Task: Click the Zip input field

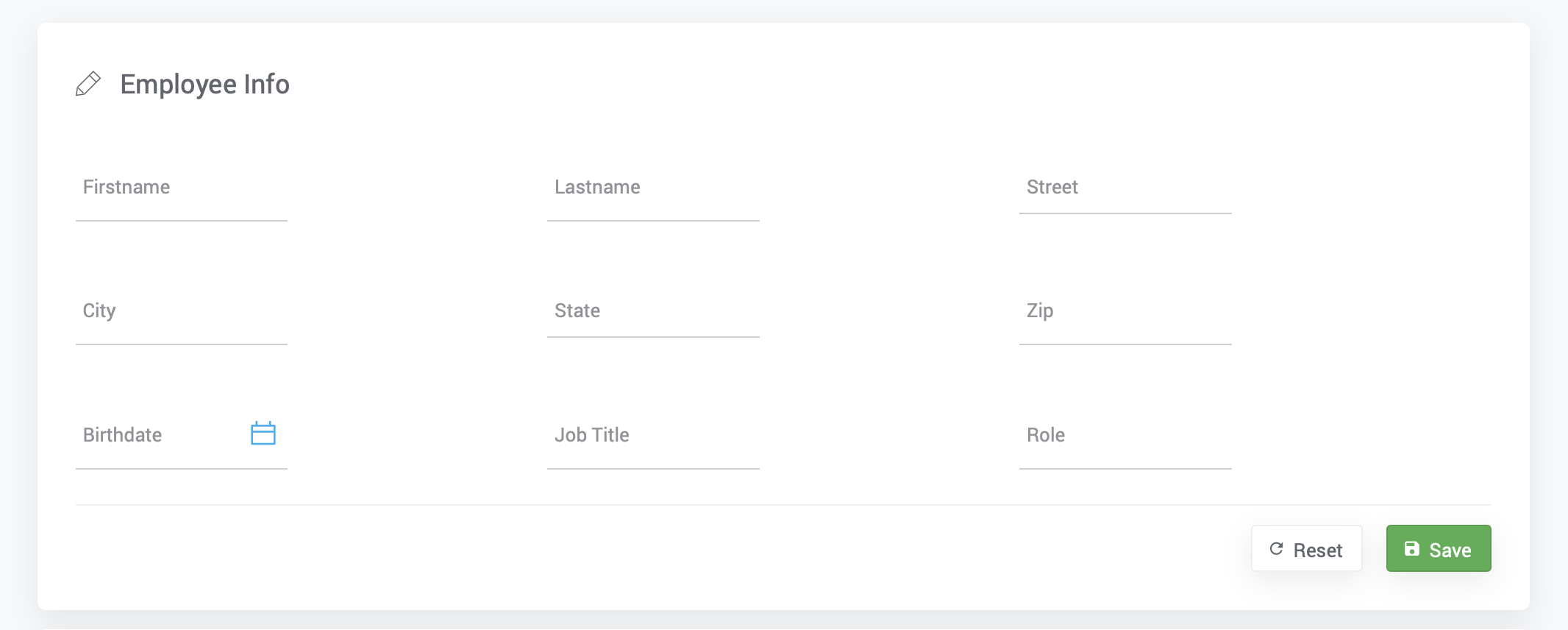Action: pos(1125,312)
